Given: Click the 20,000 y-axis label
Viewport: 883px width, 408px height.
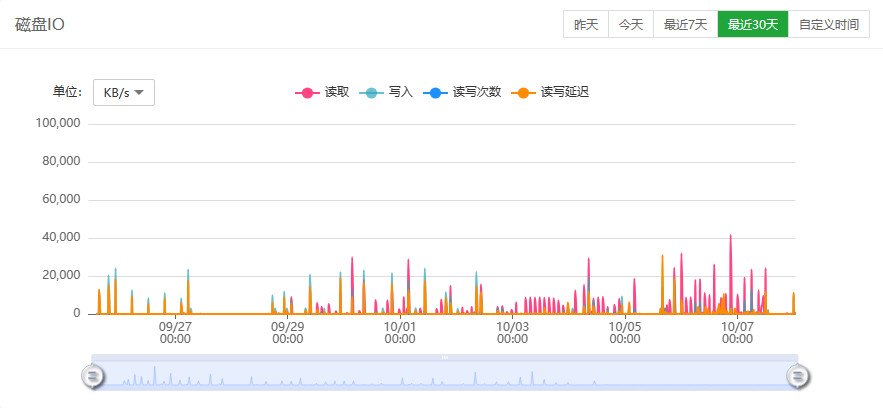Looking at the screenshot, I should pos(61,276).
